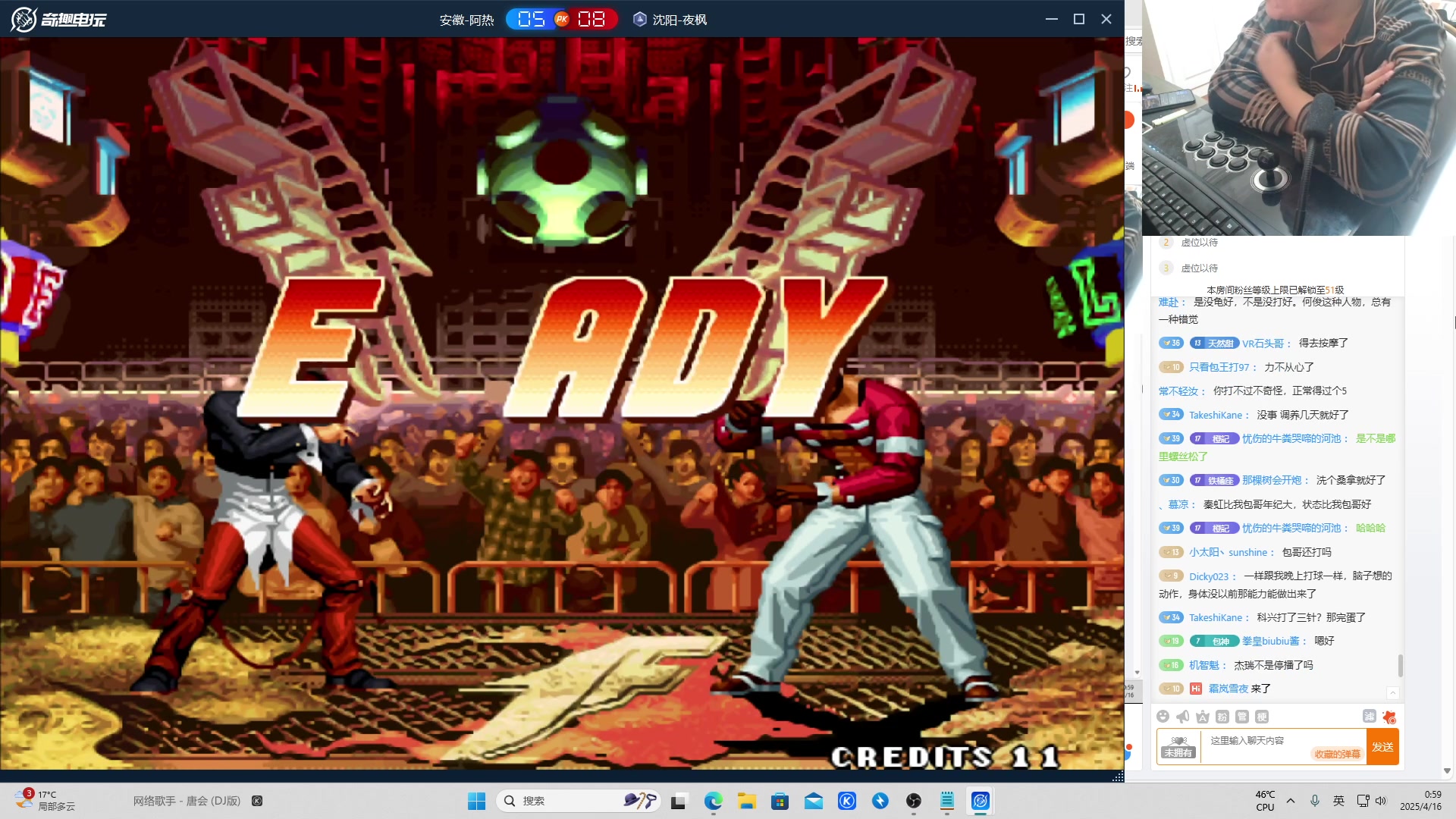Open the clock showing 0:59 2025/4/16
This screenshot has width=1456, height=819.
[1421, 801]
